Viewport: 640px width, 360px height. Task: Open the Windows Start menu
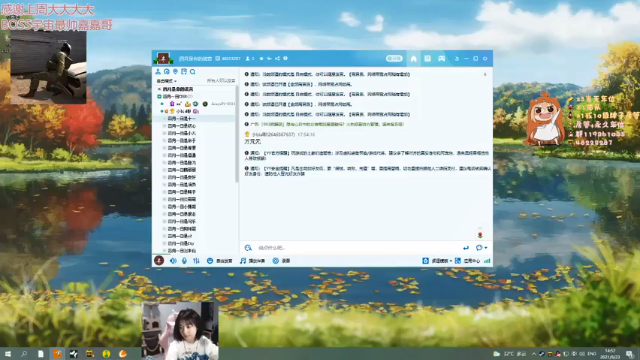[x=7, y=354]
